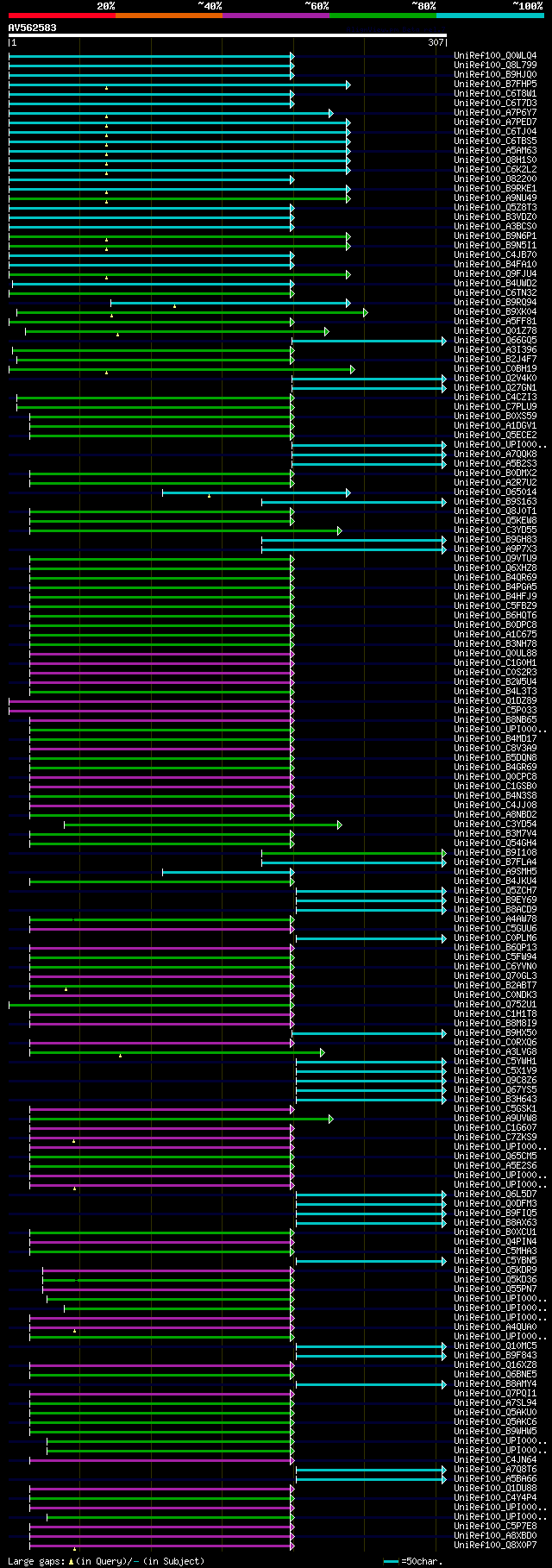The height and width of the screenshot is (1568, 552).
Task: Click the white query sequence ruler bar
Action: 228,35
